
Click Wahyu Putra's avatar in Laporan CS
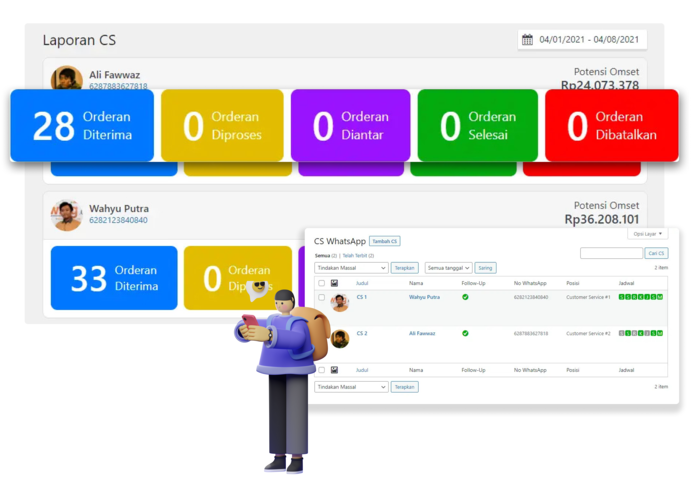click(x=67, y=215)
